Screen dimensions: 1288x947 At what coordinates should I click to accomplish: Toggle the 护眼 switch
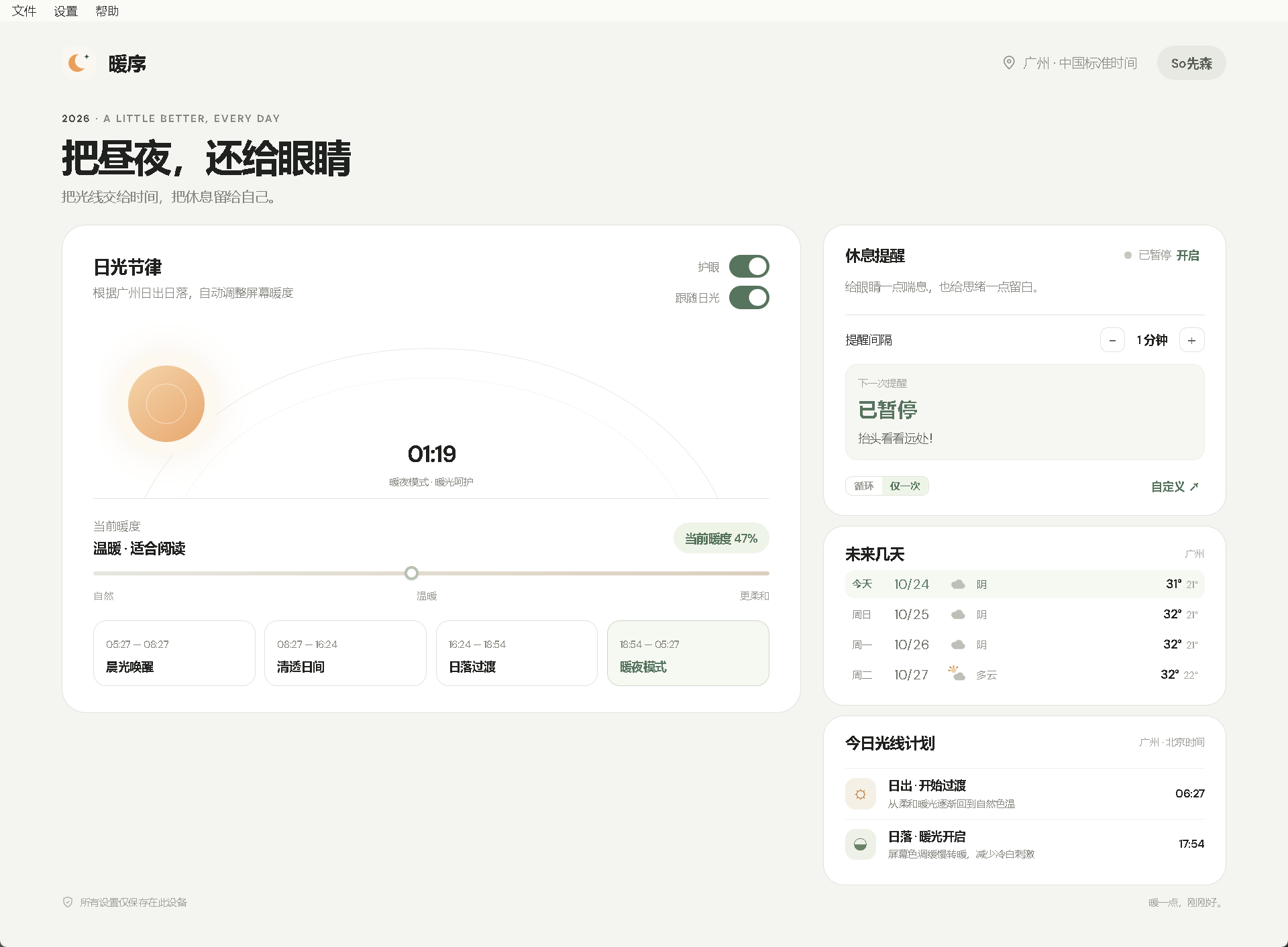tap(749, 266)
